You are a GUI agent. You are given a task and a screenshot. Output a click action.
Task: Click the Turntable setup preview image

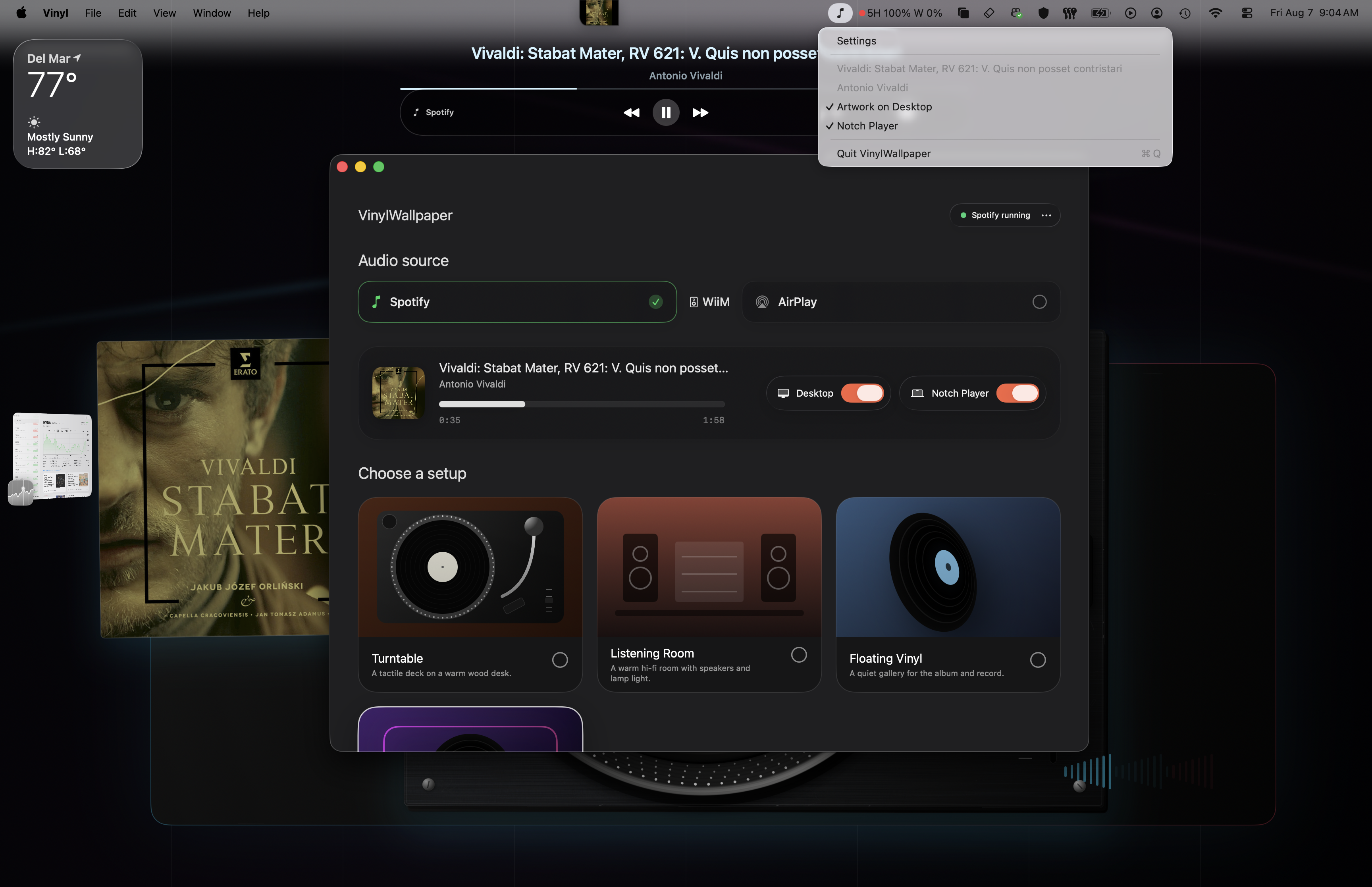(470, 567)
